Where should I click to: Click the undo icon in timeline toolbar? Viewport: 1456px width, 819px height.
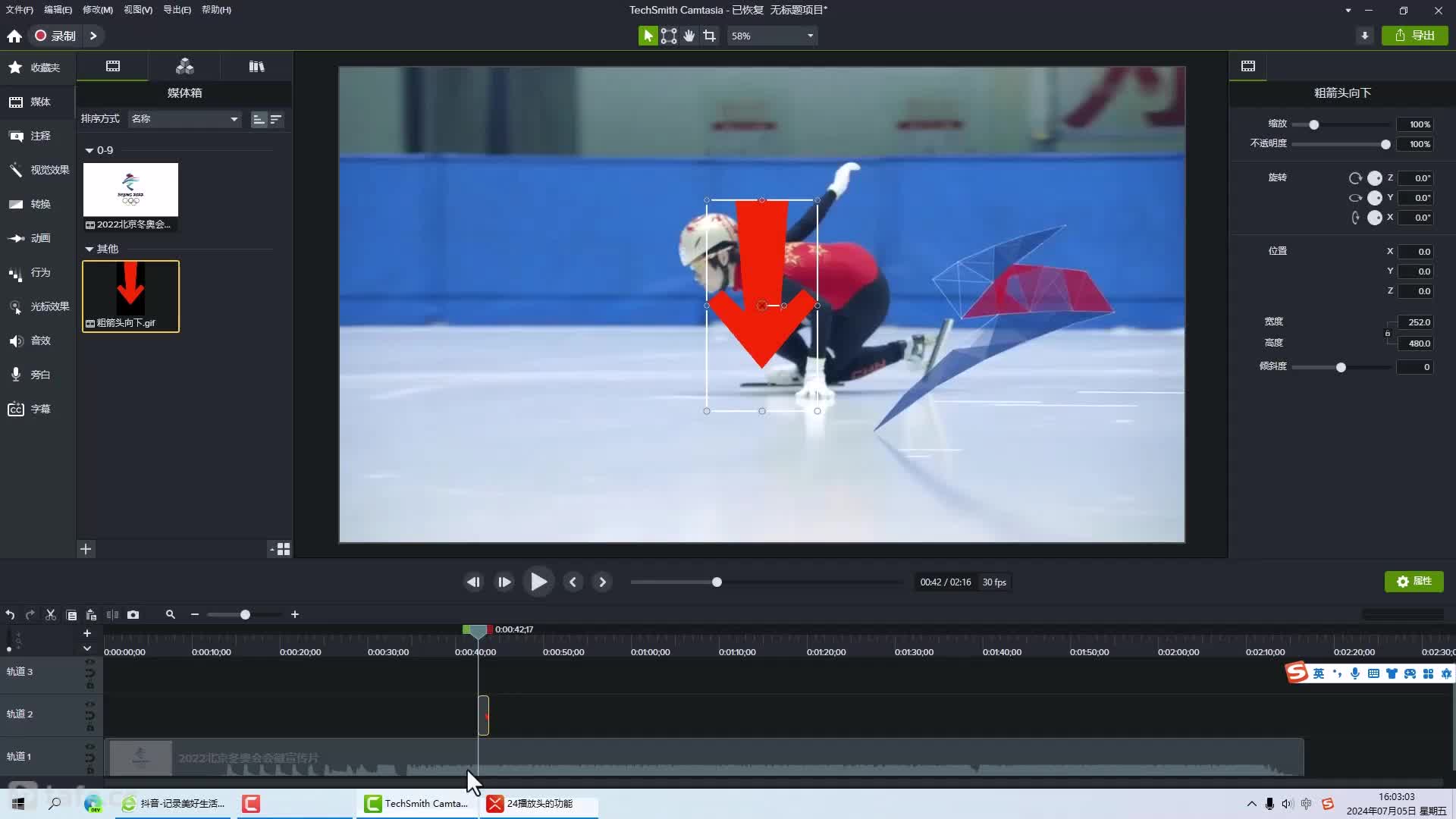[10, 615]
